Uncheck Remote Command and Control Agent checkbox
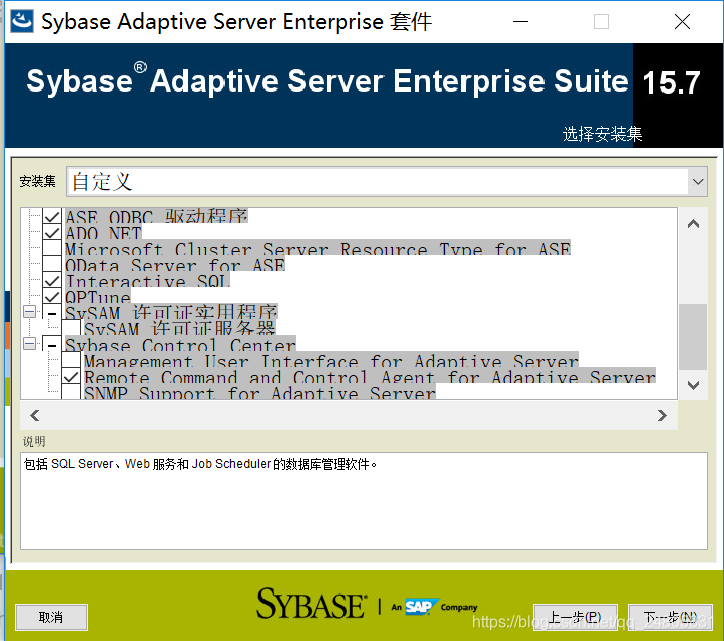 tap(71, 377)
